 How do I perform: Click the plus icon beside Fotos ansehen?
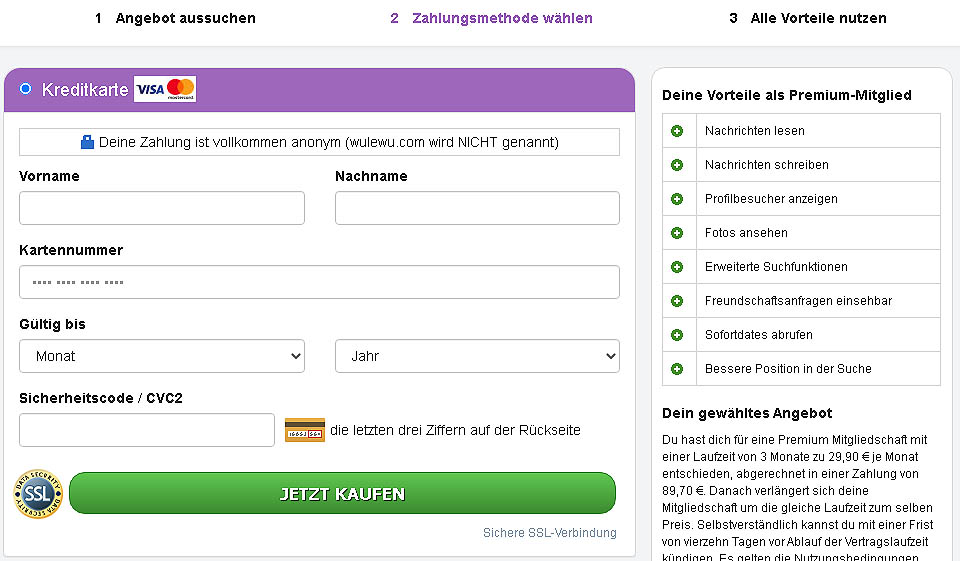tap(677, 233)
